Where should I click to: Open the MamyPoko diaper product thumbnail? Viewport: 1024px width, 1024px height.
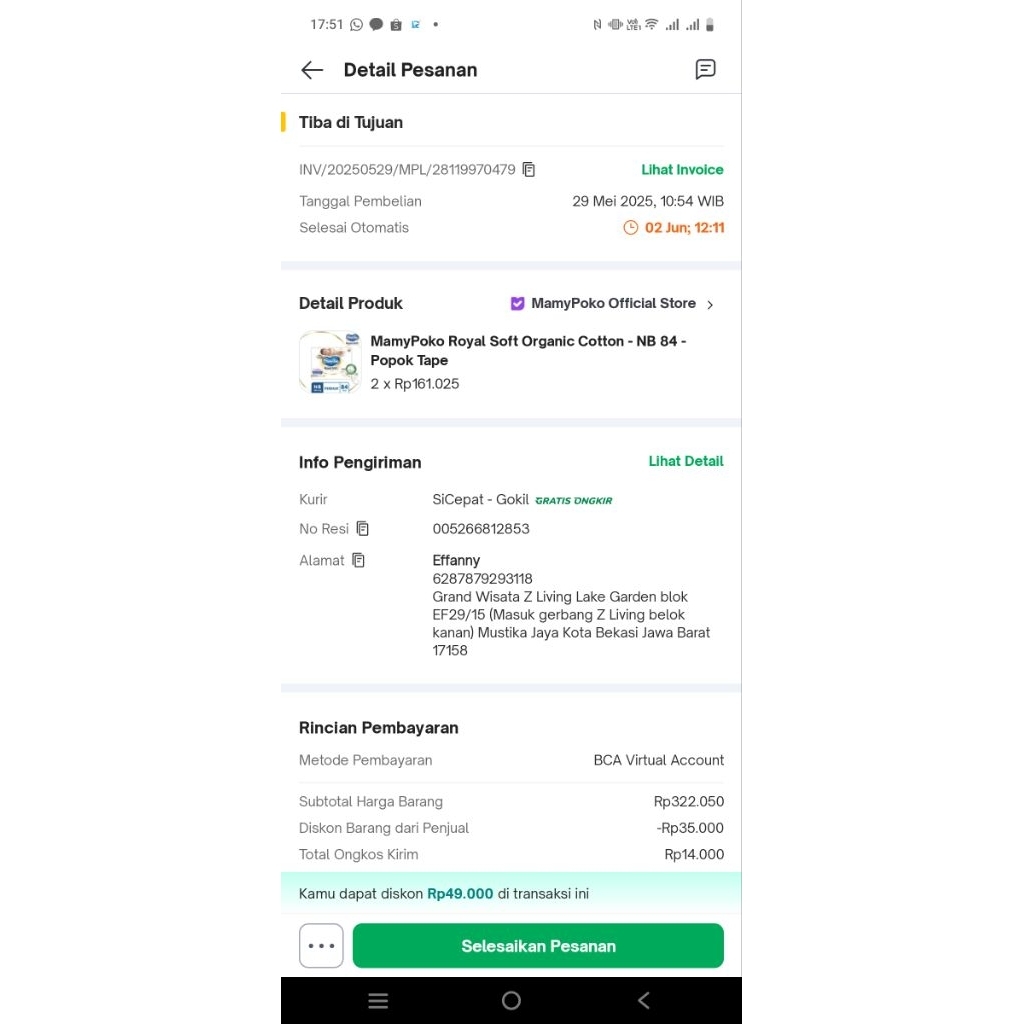pyautogui.click(x=329, y=362)
